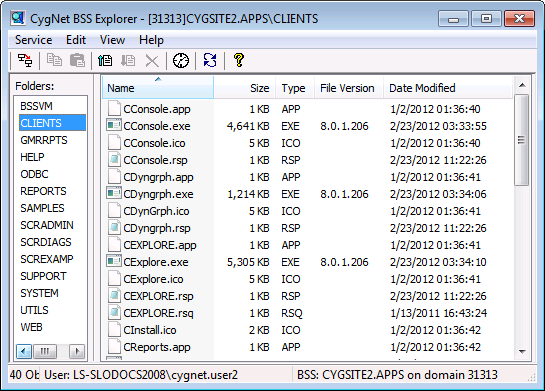
Task: Click the connect to service toolbar icon
Action: coord(25,60)
